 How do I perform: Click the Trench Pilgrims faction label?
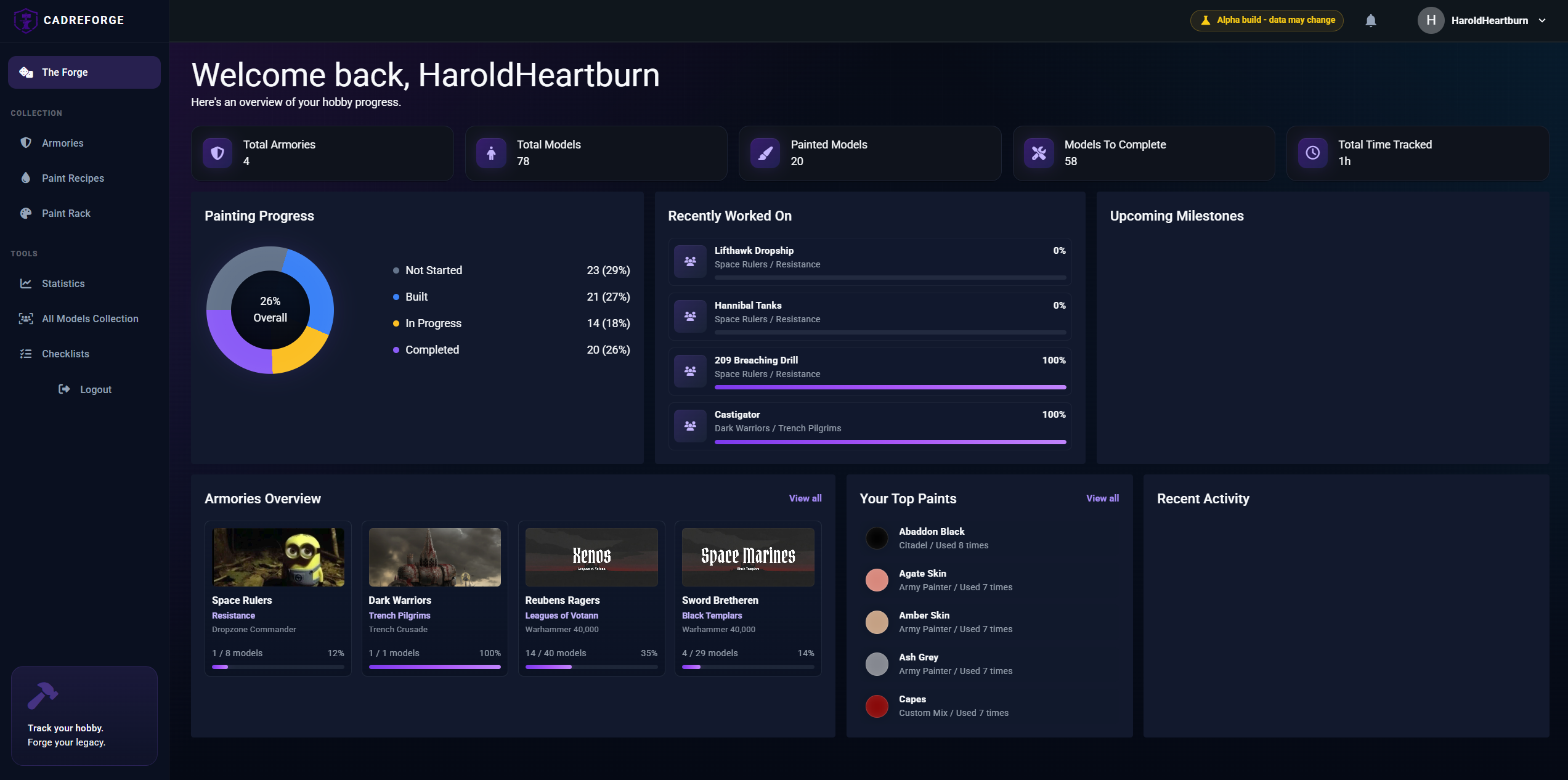click(399, 615)
